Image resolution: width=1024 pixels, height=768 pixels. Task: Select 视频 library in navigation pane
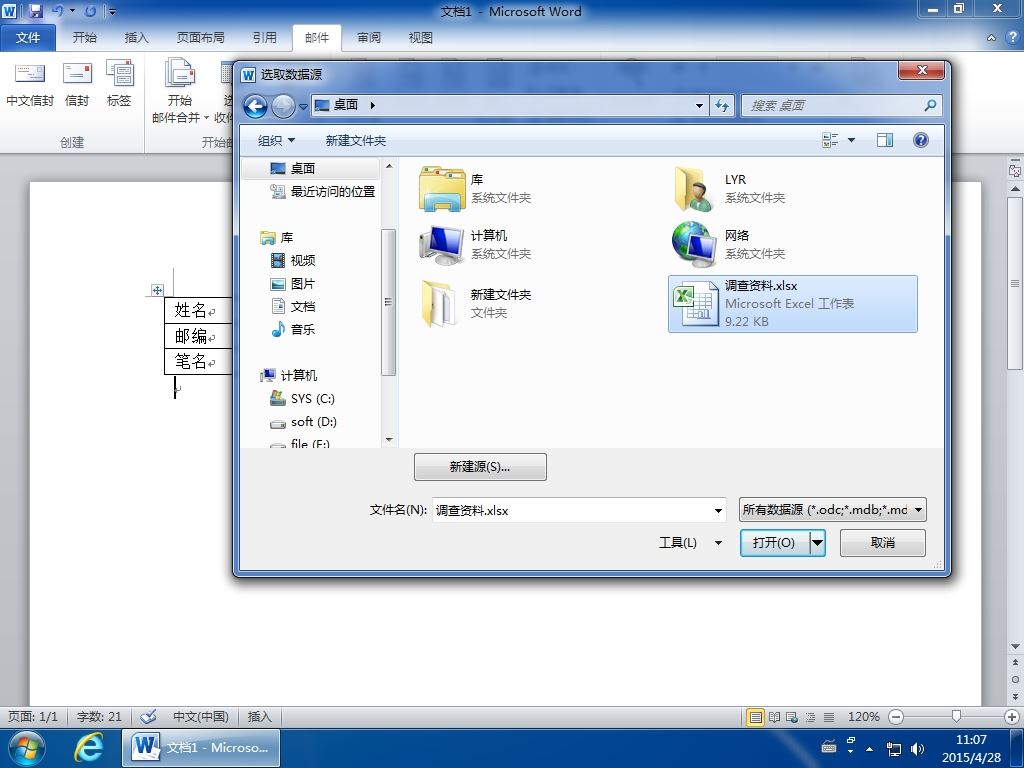[x=293, y=261]
